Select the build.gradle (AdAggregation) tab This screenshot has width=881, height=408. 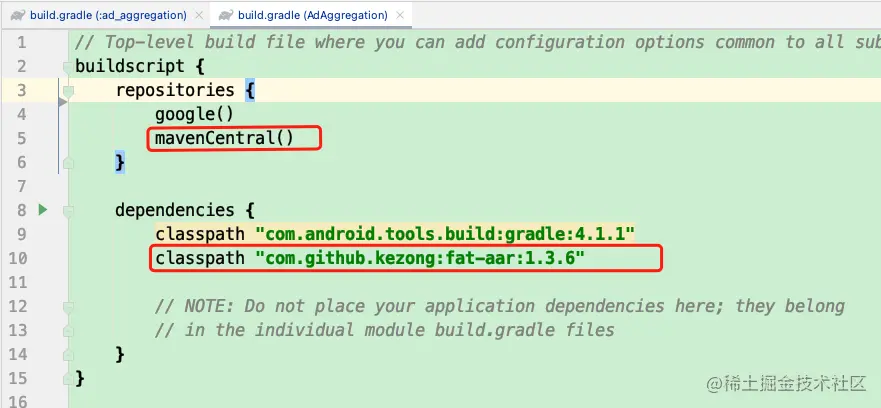tap(312, 15)
